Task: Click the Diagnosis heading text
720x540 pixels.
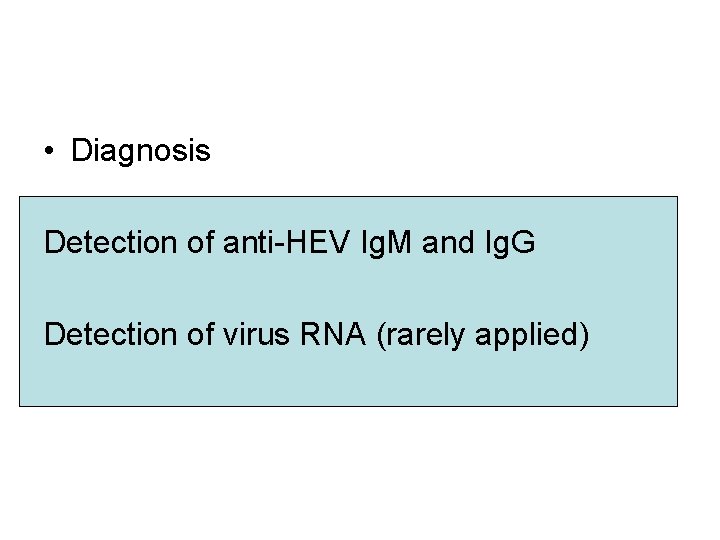Action: (x=141, y=152)
